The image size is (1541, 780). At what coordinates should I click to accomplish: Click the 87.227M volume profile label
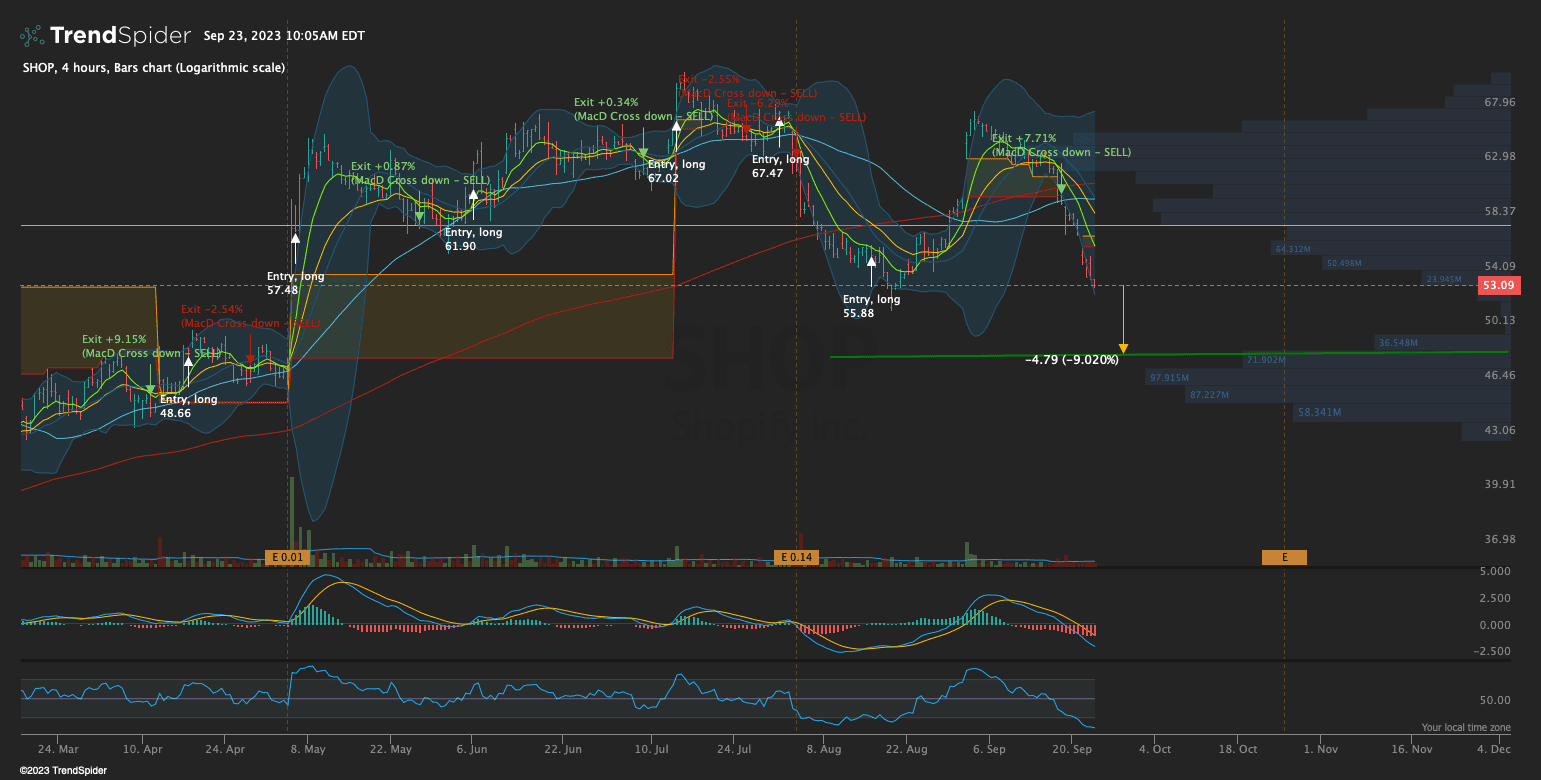1210,395
